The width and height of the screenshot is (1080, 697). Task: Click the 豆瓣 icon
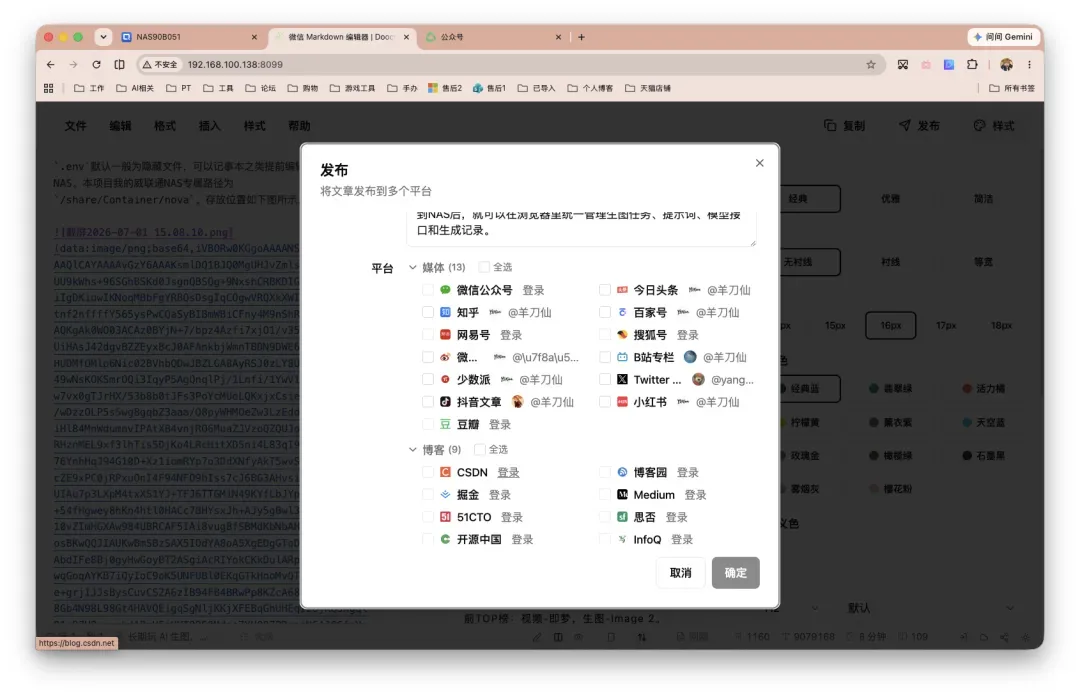[x=446, y=424]
